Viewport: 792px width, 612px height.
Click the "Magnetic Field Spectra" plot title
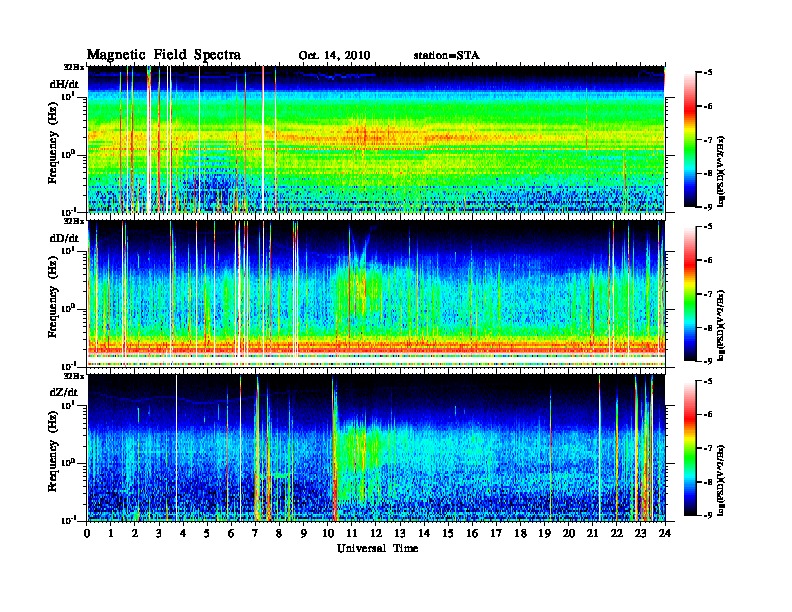point(164,55)
